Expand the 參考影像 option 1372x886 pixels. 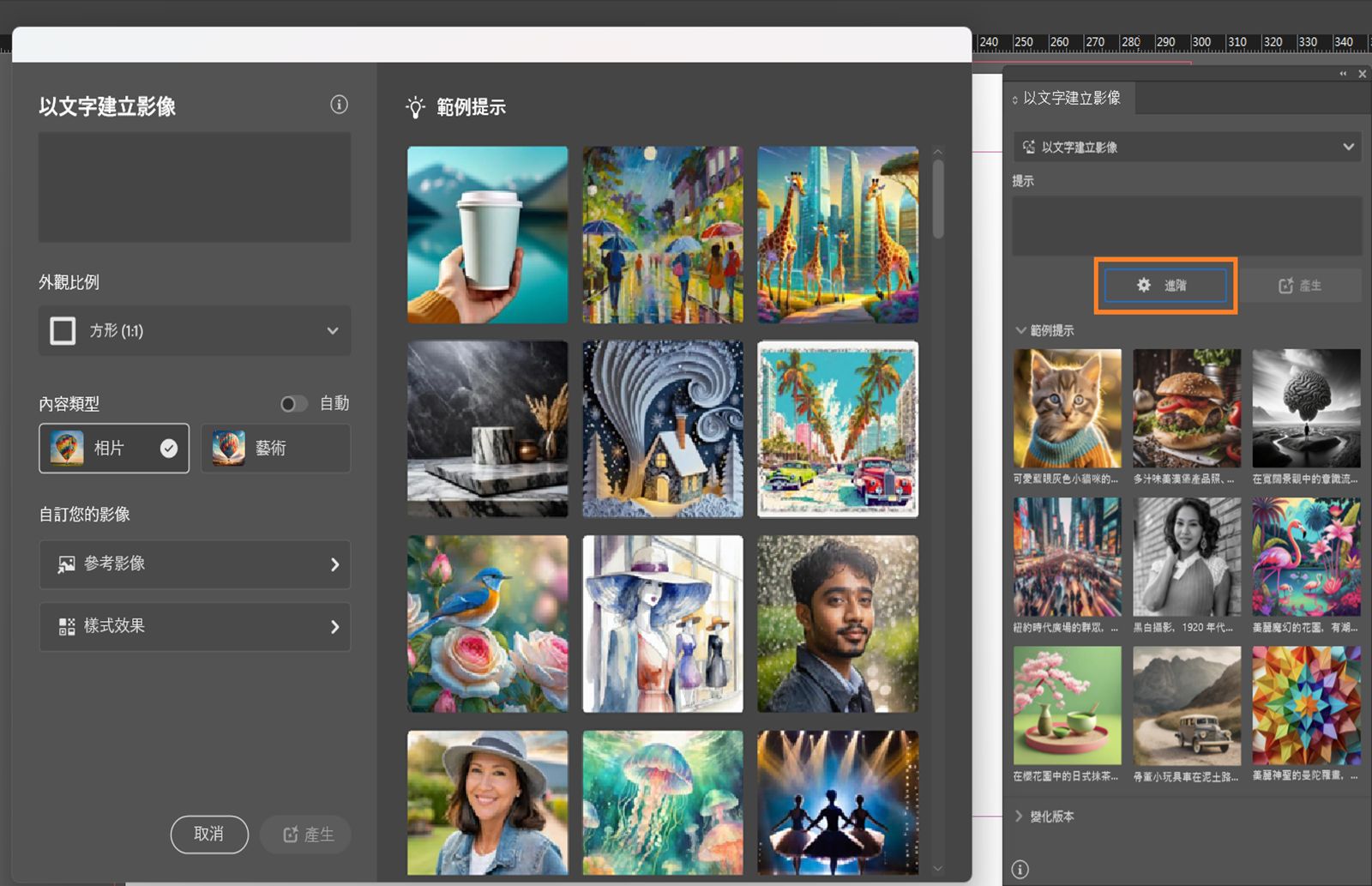pos(195,564)
